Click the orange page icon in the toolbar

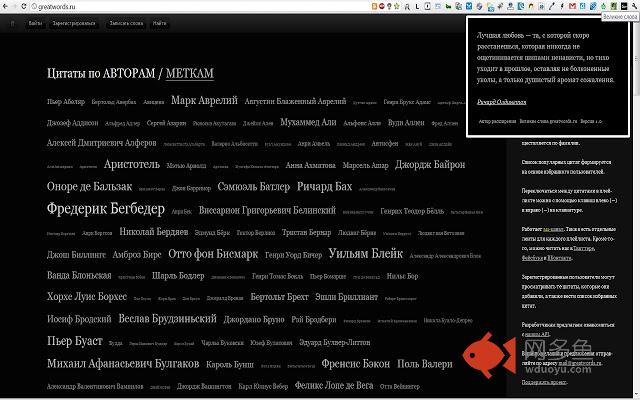(374, 6)
